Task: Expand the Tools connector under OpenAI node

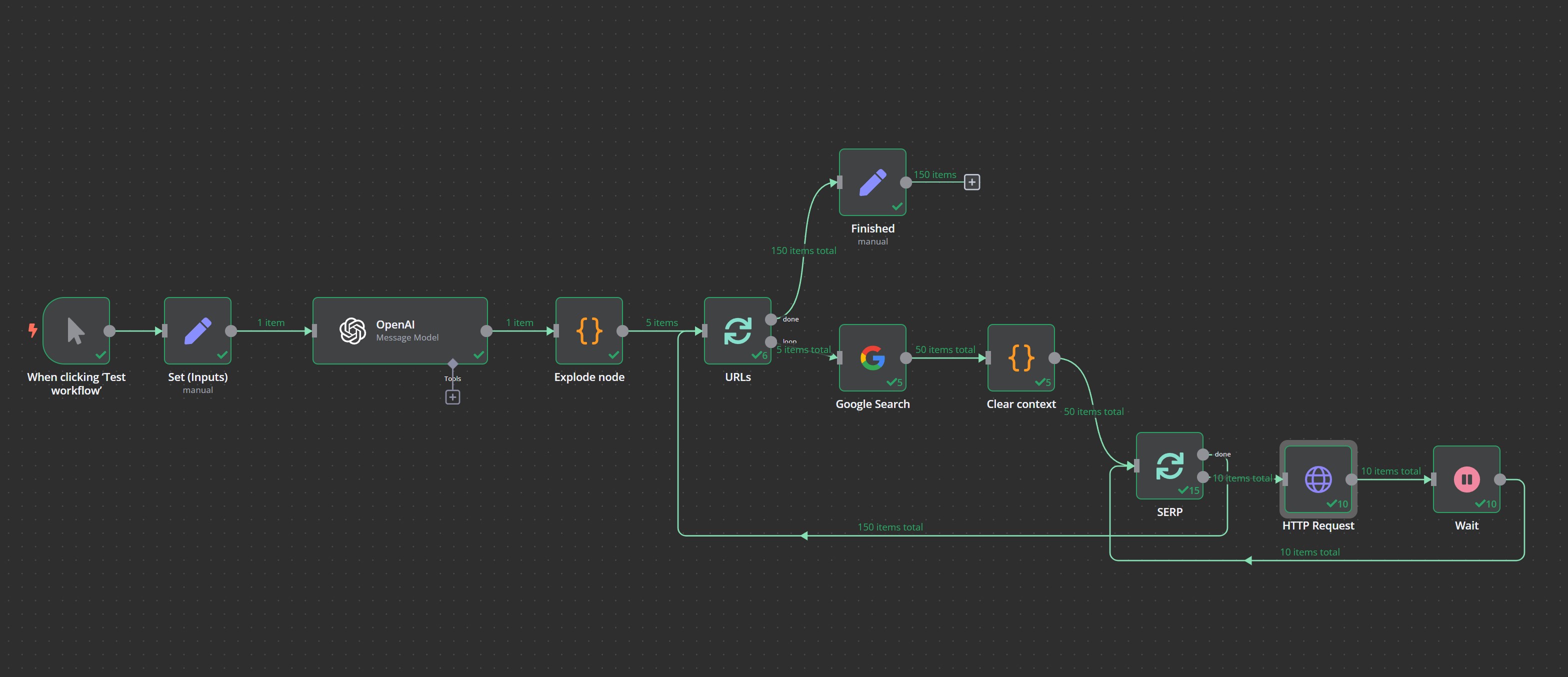Action: point(452,397)
